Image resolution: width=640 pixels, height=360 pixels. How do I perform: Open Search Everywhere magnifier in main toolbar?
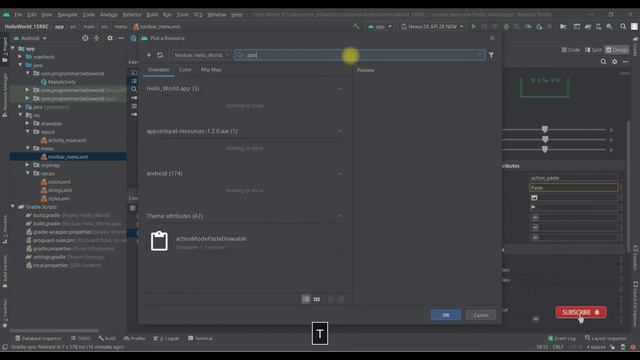point(623,27)
